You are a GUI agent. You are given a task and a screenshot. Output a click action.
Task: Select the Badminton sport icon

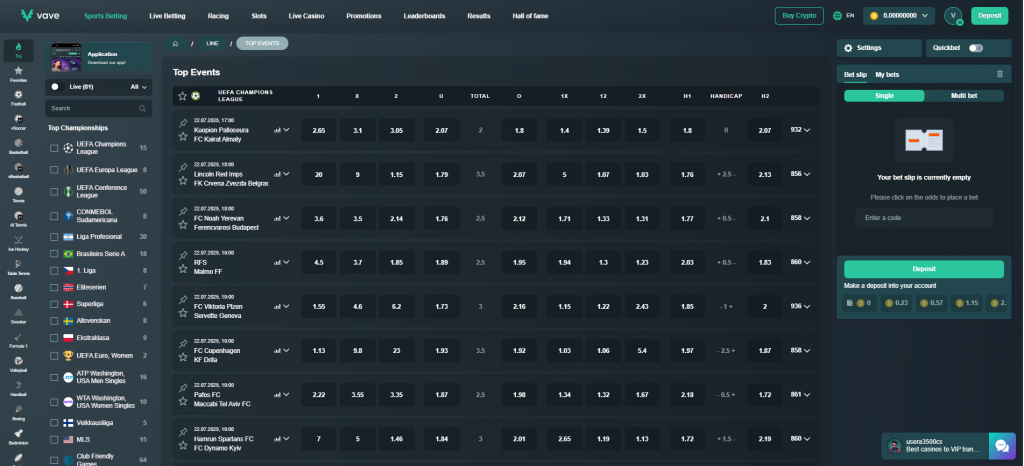(x=18, y=433)
